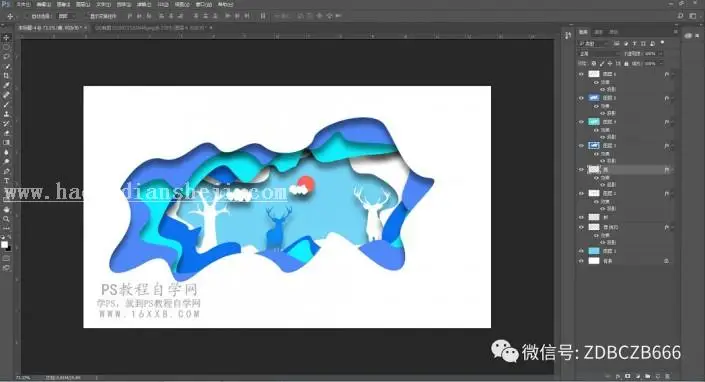Screen dimensions: 705x382
Task: Open the Help menu
Action: [226, 4]
